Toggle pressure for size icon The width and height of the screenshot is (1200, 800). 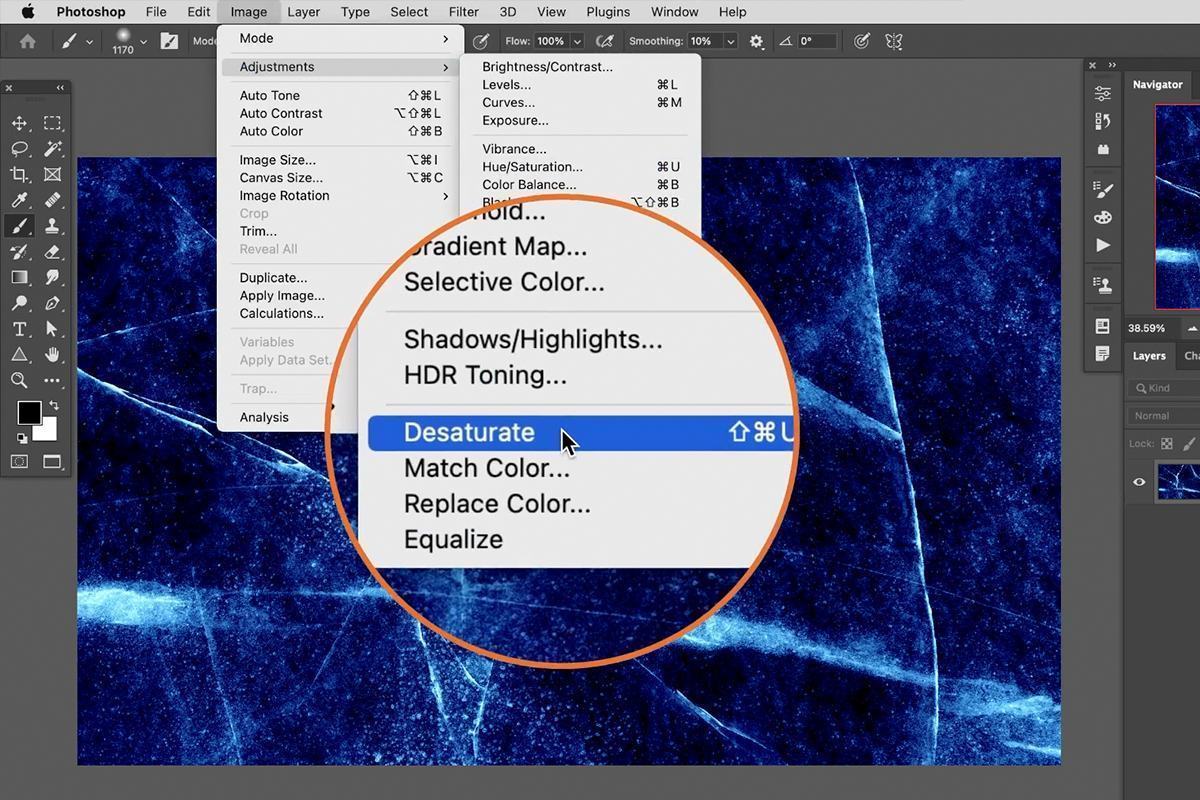tap(862, 41)
